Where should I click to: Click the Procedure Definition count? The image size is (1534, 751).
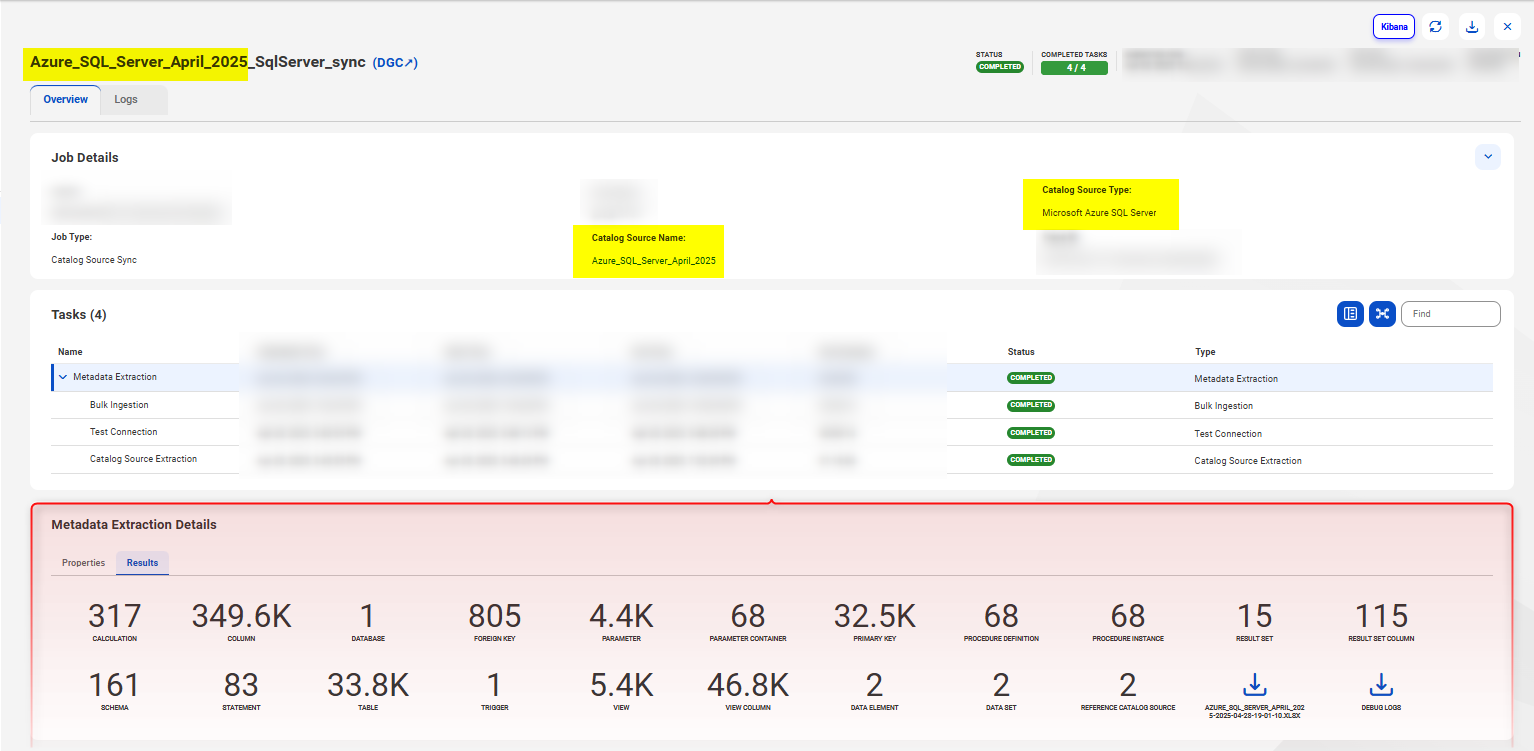1001,616
